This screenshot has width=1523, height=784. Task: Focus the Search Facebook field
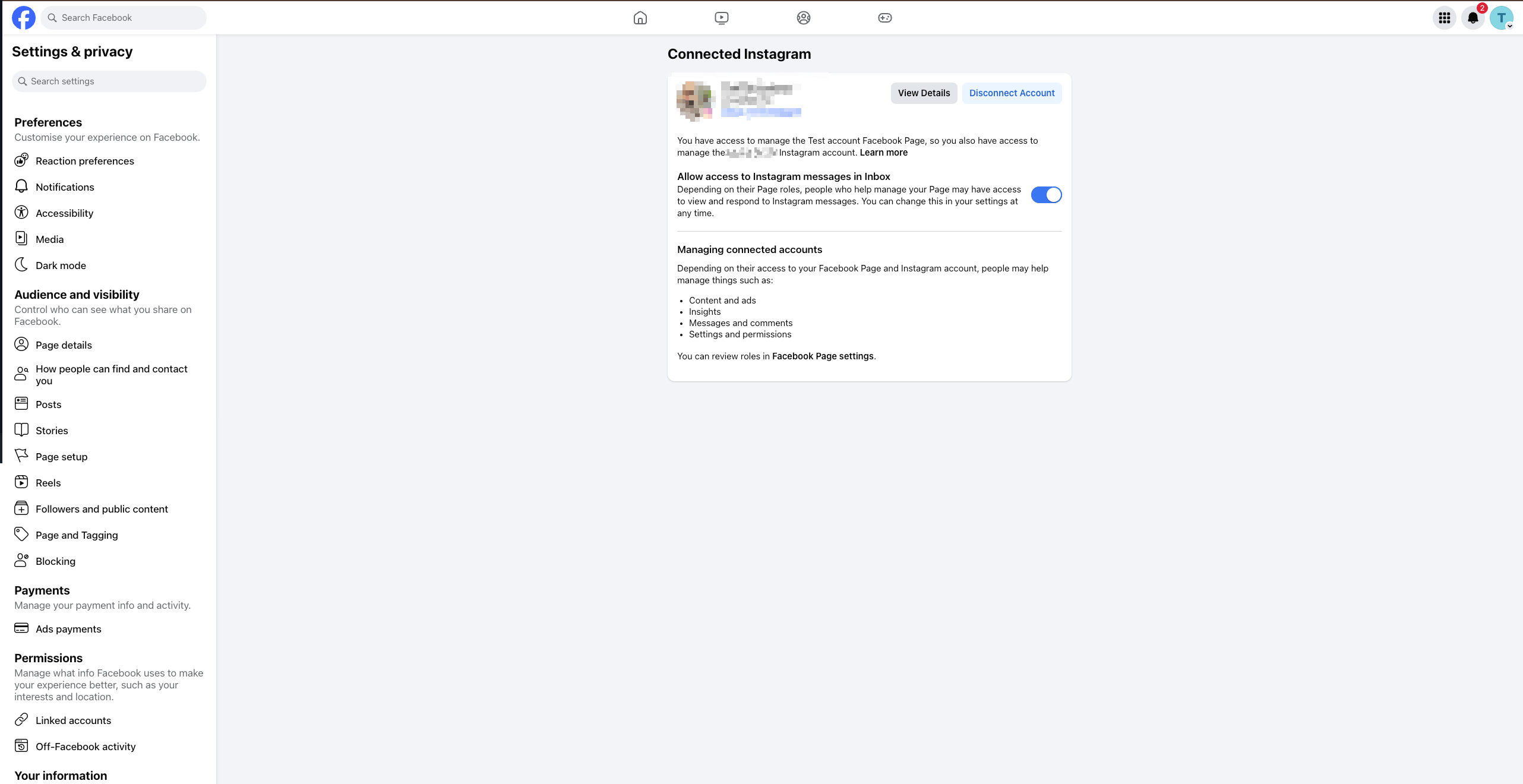tap(124, 18)
